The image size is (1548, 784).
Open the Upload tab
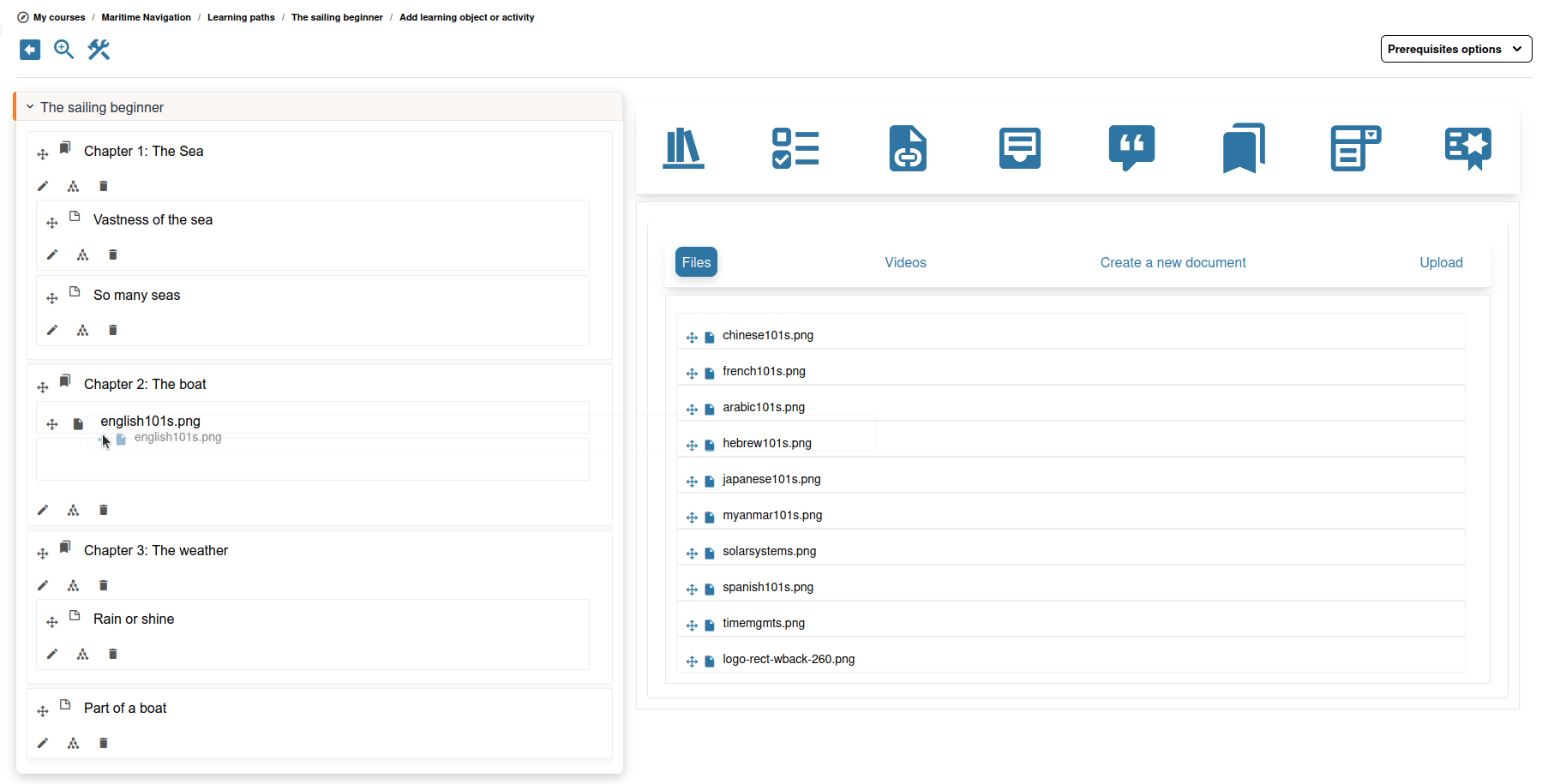tap(1441, 262)
